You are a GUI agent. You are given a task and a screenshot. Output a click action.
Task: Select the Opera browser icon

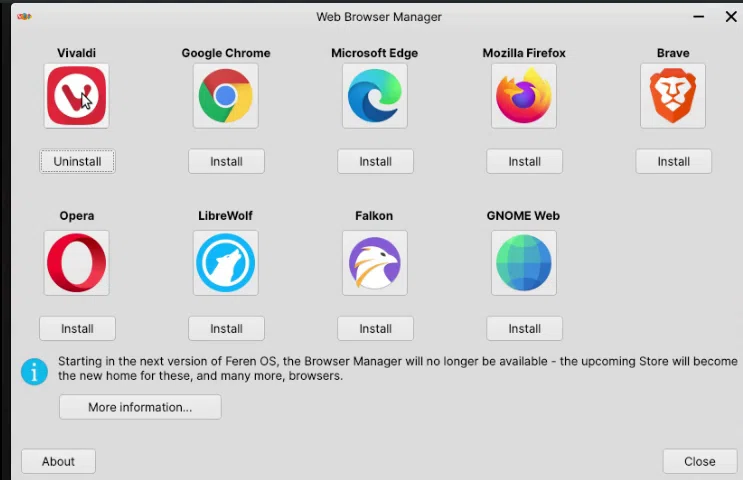[76, 263]
